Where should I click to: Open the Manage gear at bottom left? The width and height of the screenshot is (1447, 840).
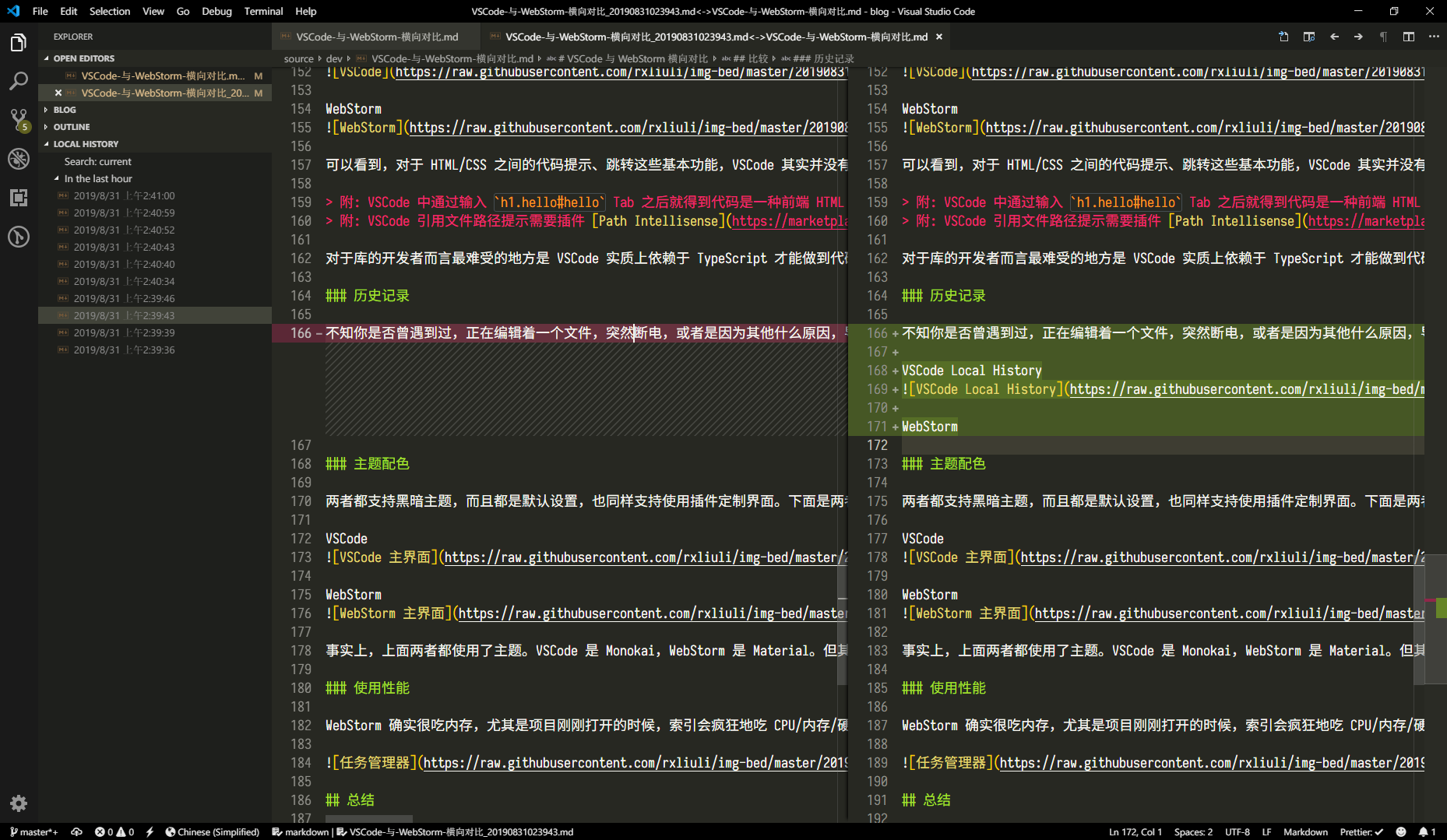(x=19, y=803)
